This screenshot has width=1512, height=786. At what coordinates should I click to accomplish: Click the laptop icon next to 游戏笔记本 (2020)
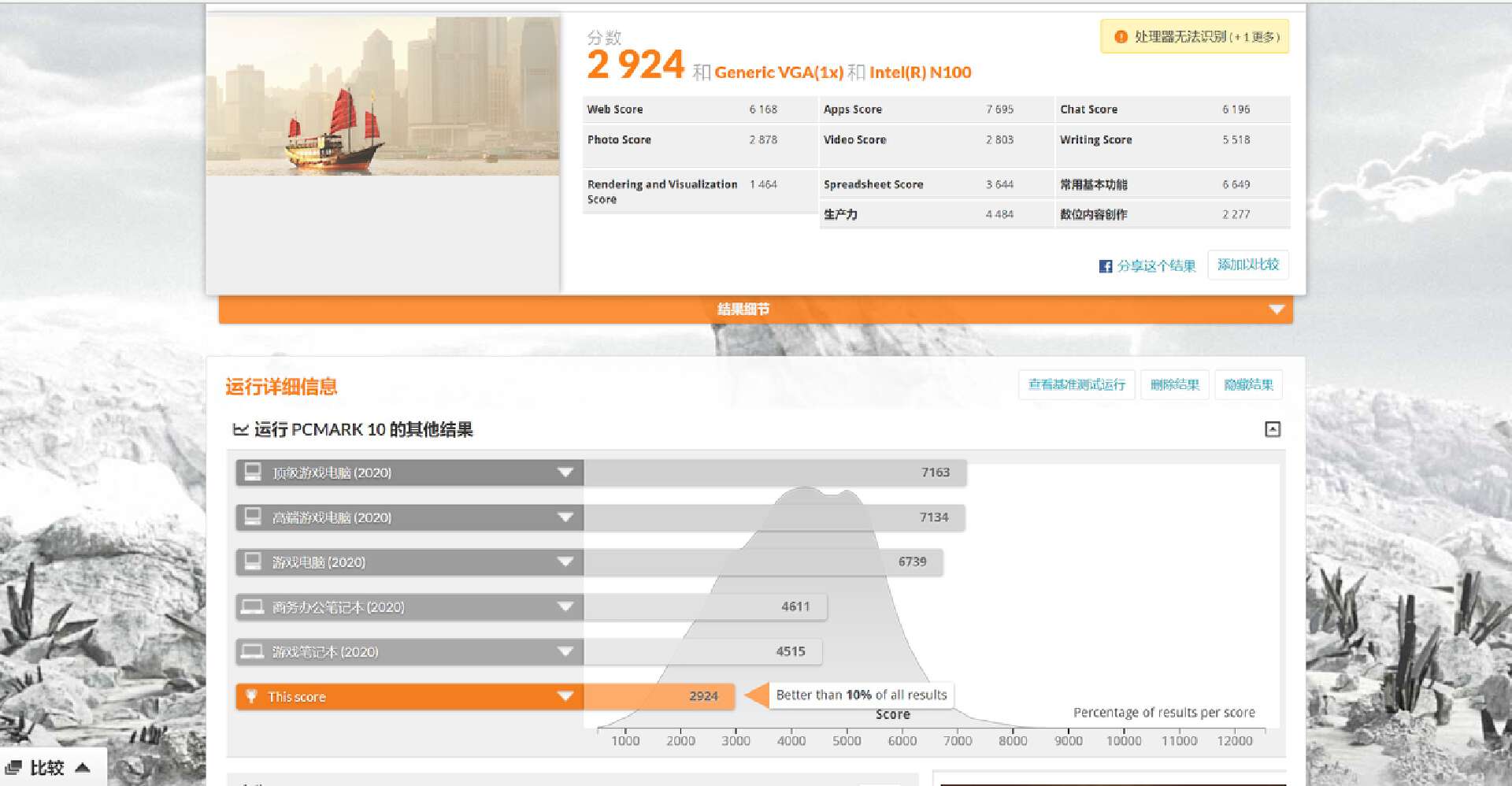(x=252, y=651)
